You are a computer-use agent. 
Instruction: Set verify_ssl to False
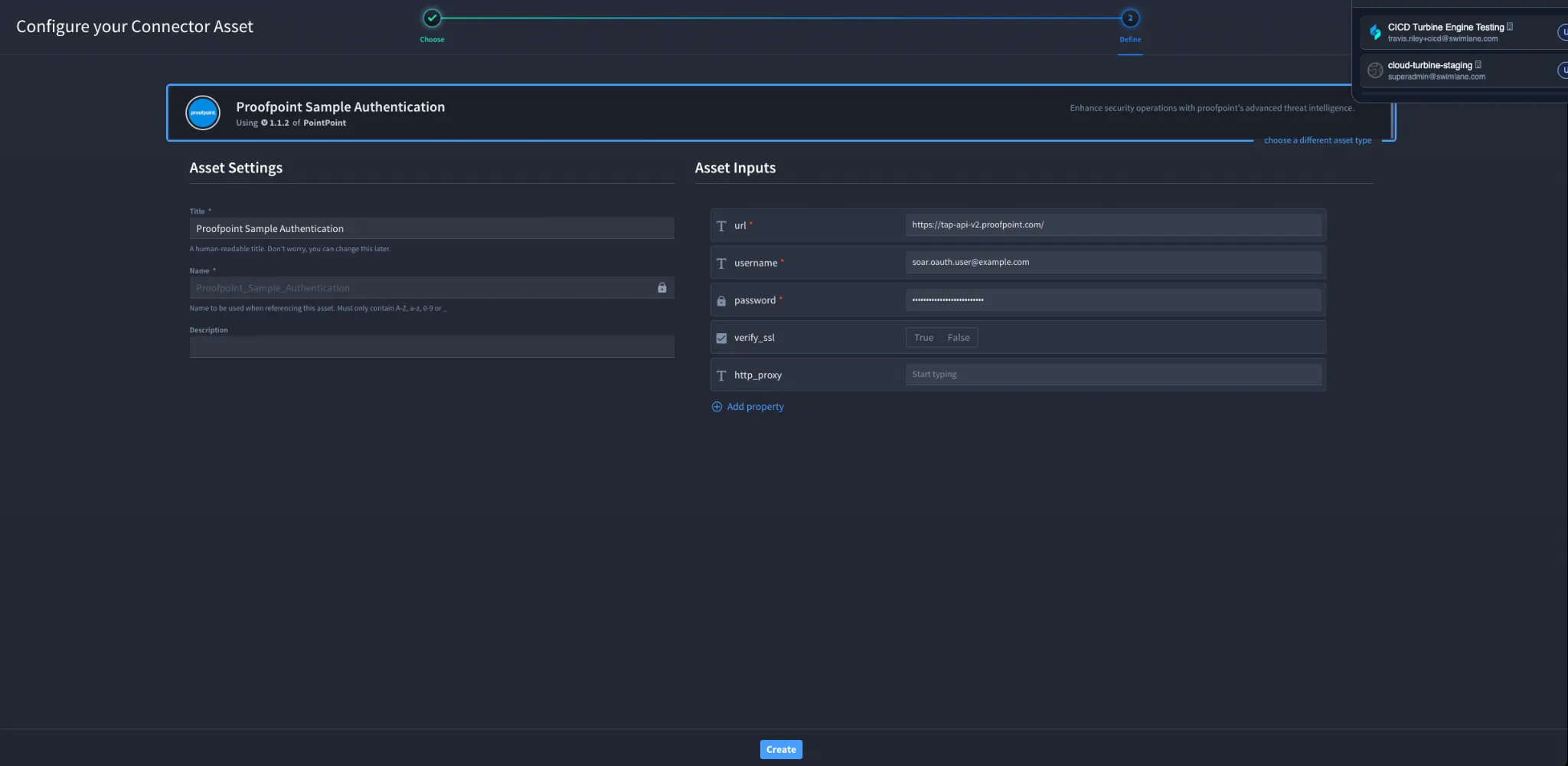[959, 338]
